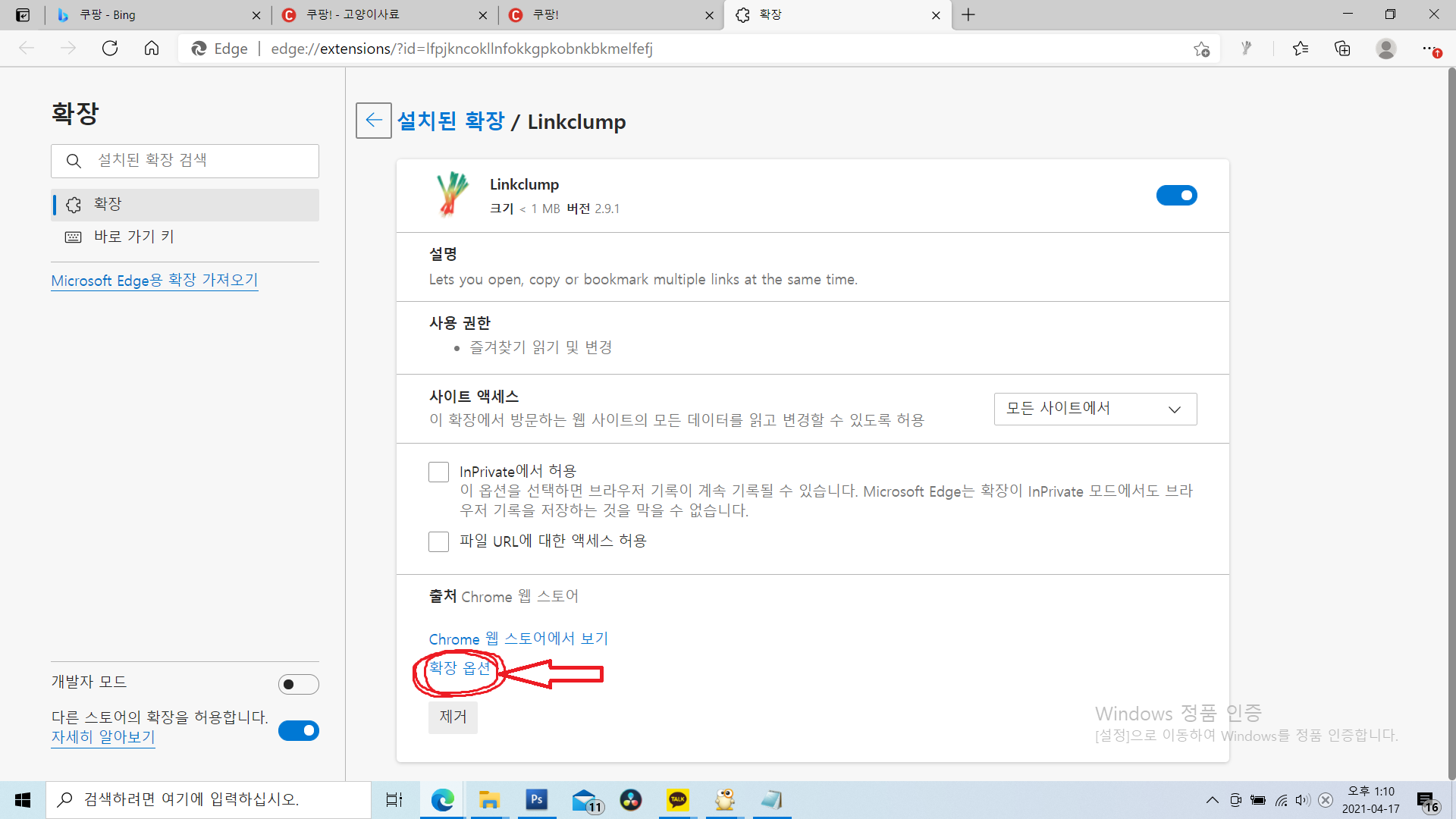Open the Collections icon
The image size is (1456, 819).
1342,49
